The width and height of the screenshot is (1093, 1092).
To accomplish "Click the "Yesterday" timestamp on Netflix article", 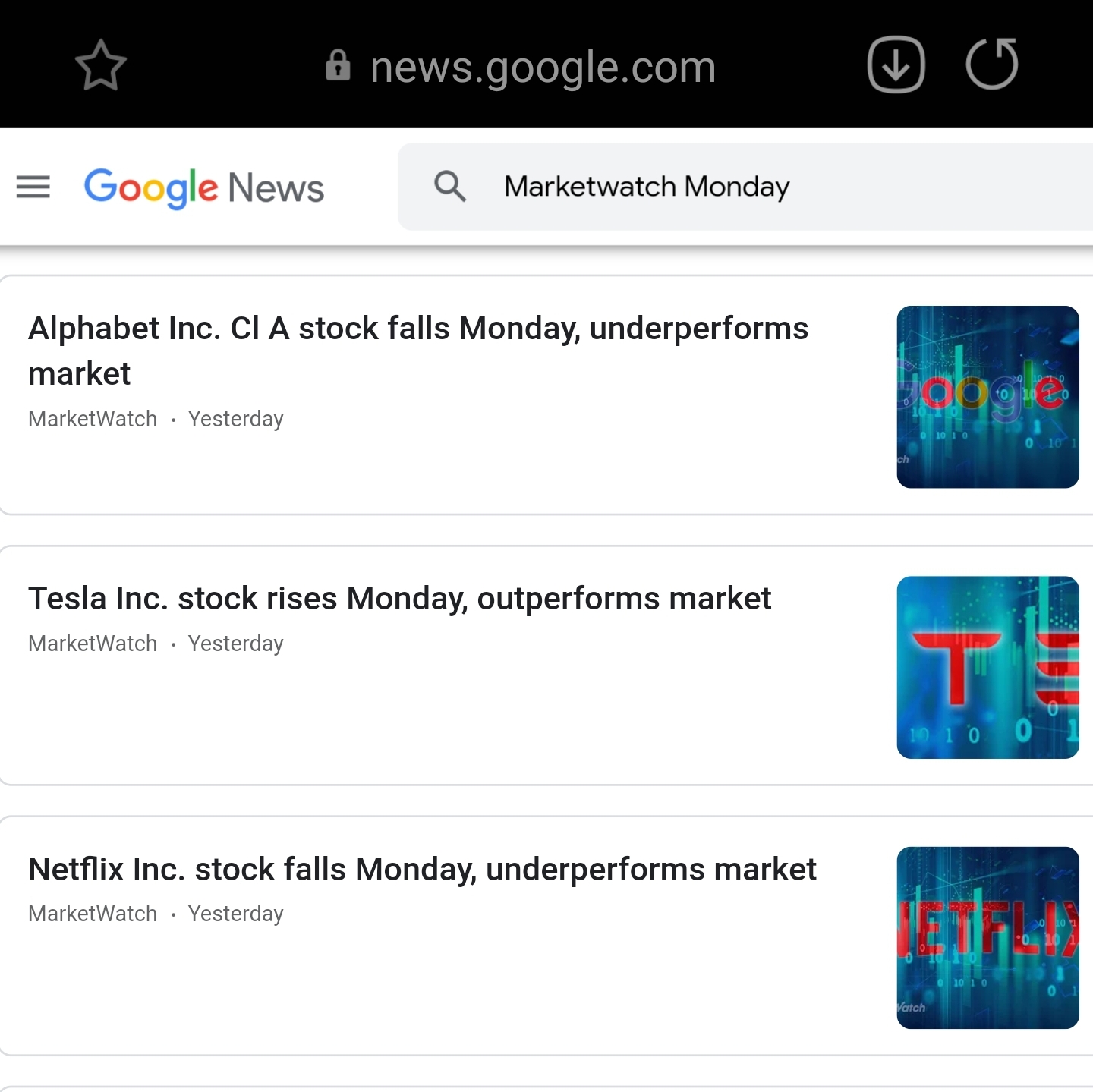I will pyautogui.click(x=235, y=914).
